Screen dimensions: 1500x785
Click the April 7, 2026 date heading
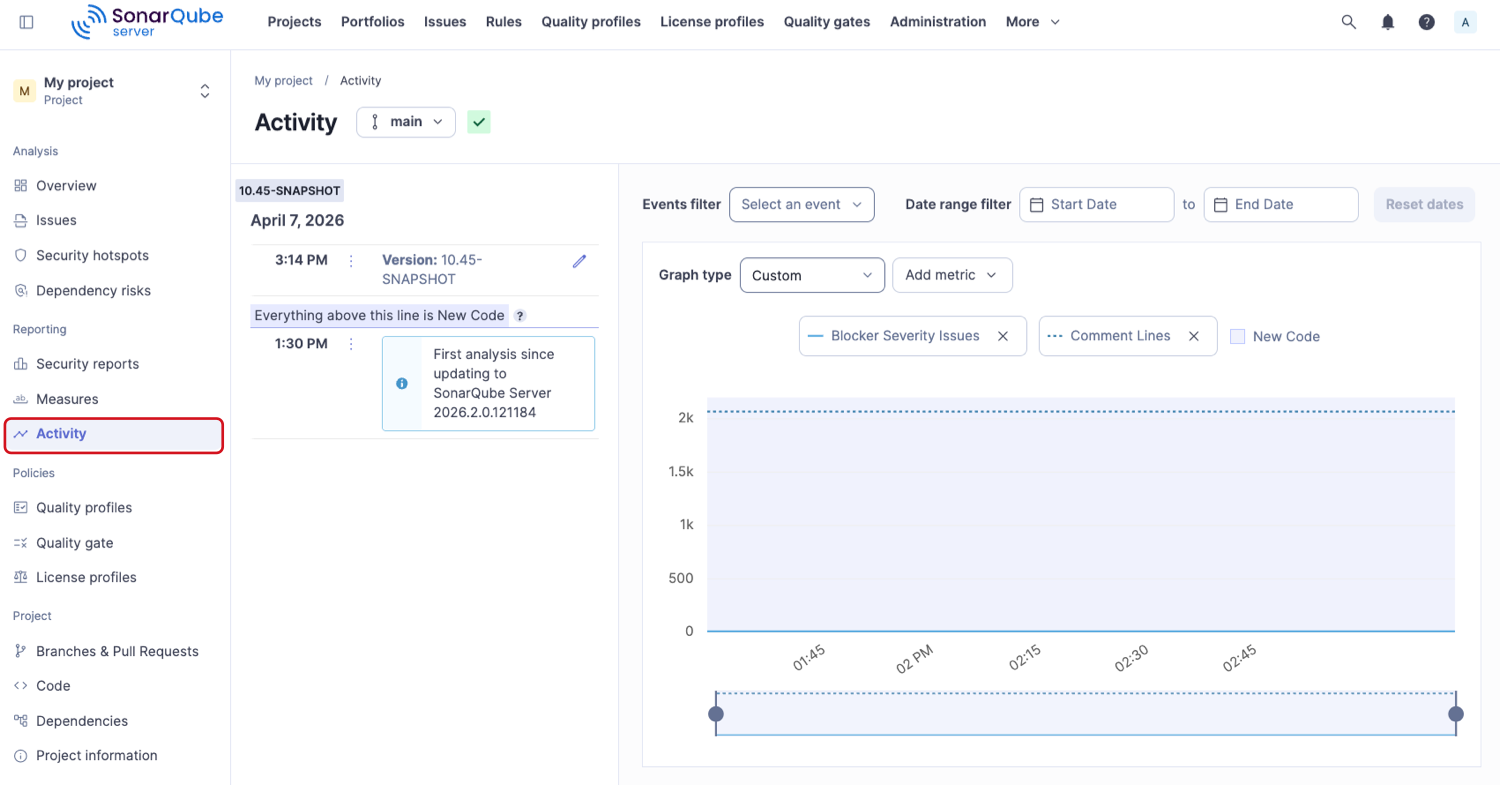click(x=297, y=221)
